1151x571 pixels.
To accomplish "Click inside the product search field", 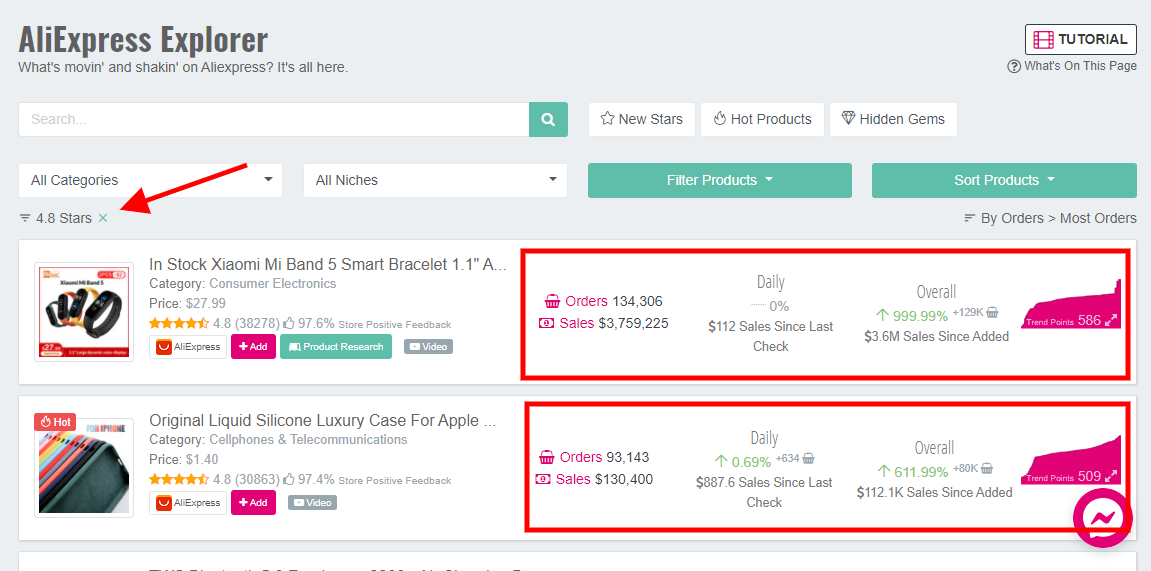I will pos(273,119).
